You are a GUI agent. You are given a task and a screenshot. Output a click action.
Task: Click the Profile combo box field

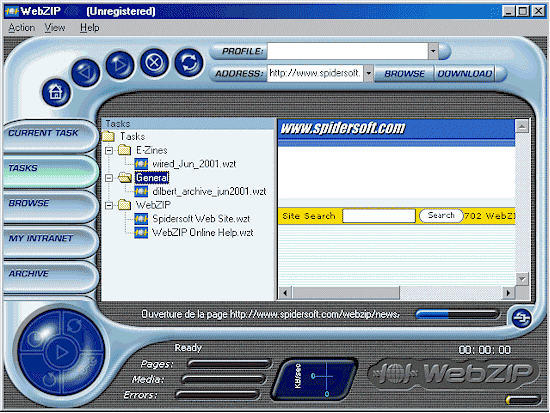pyautogui.click(x=348, y=51)
